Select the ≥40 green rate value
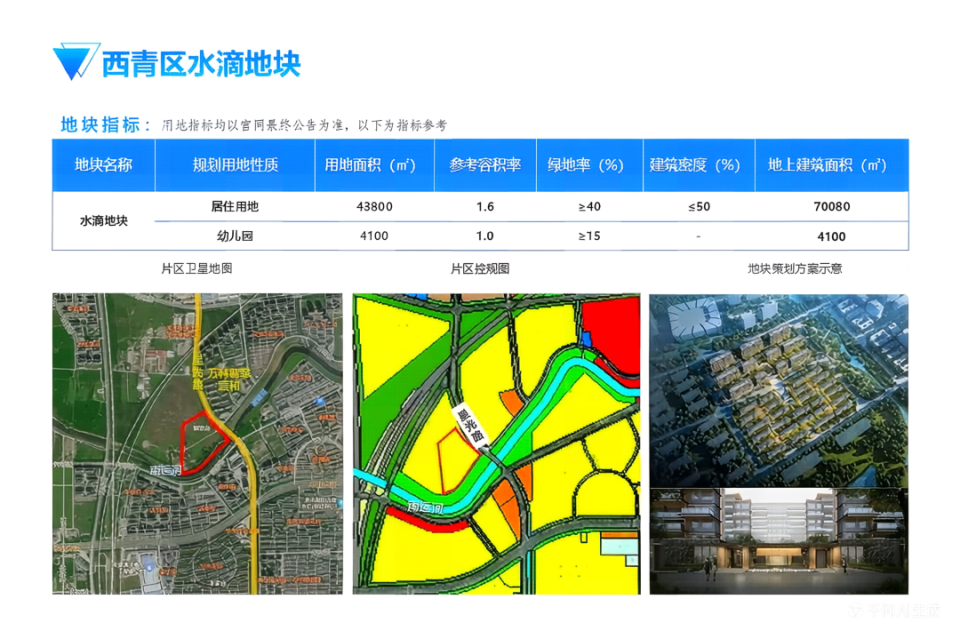 point(590,207)
